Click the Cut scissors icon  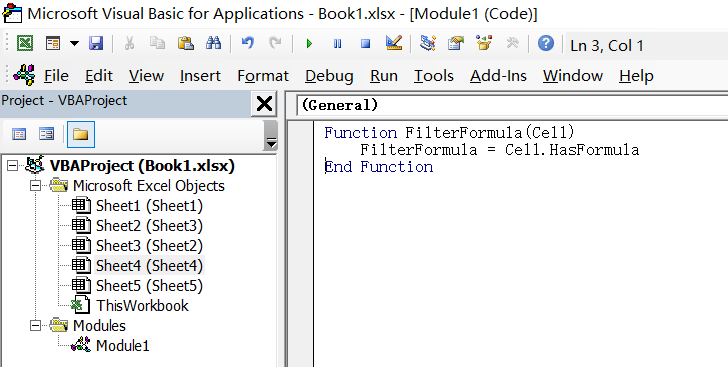point(130,44)
